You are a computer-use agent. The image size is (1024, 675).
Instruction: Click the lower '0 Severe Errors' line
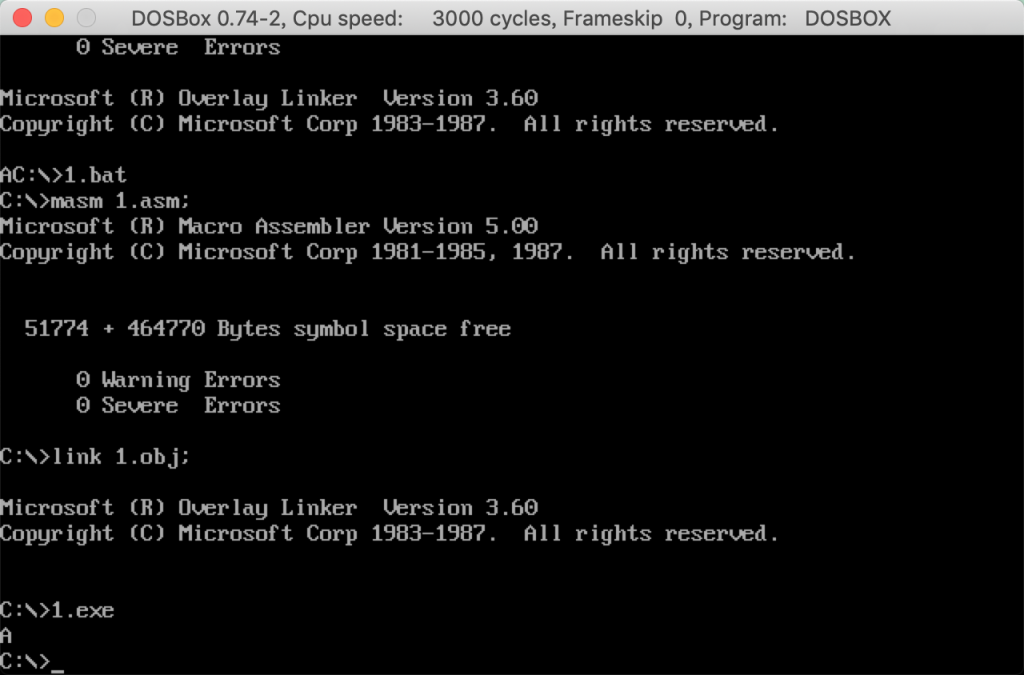click(x=178, y=405)
